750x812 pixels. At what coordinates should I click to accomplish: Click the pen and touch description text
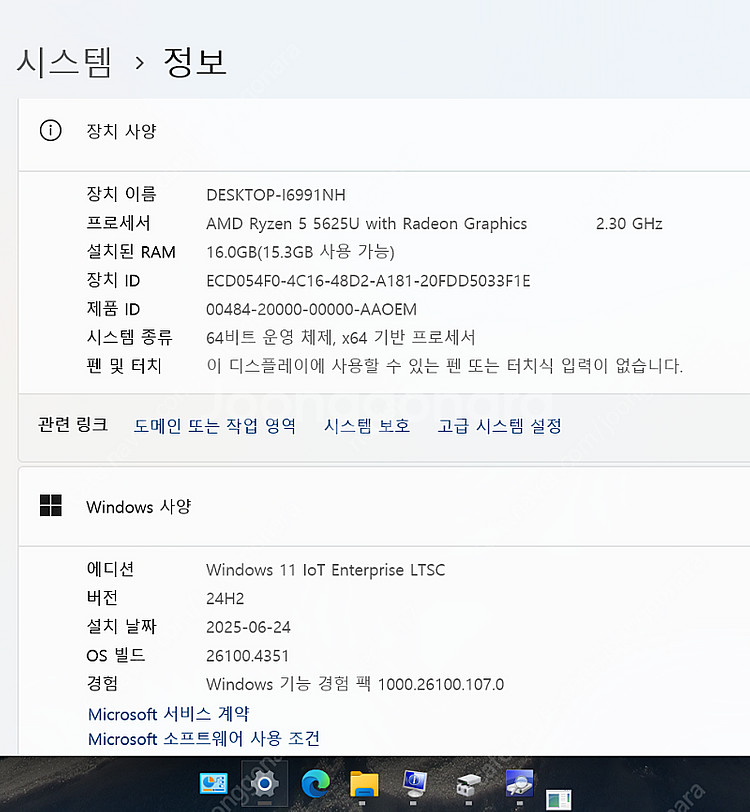point(444,366)
